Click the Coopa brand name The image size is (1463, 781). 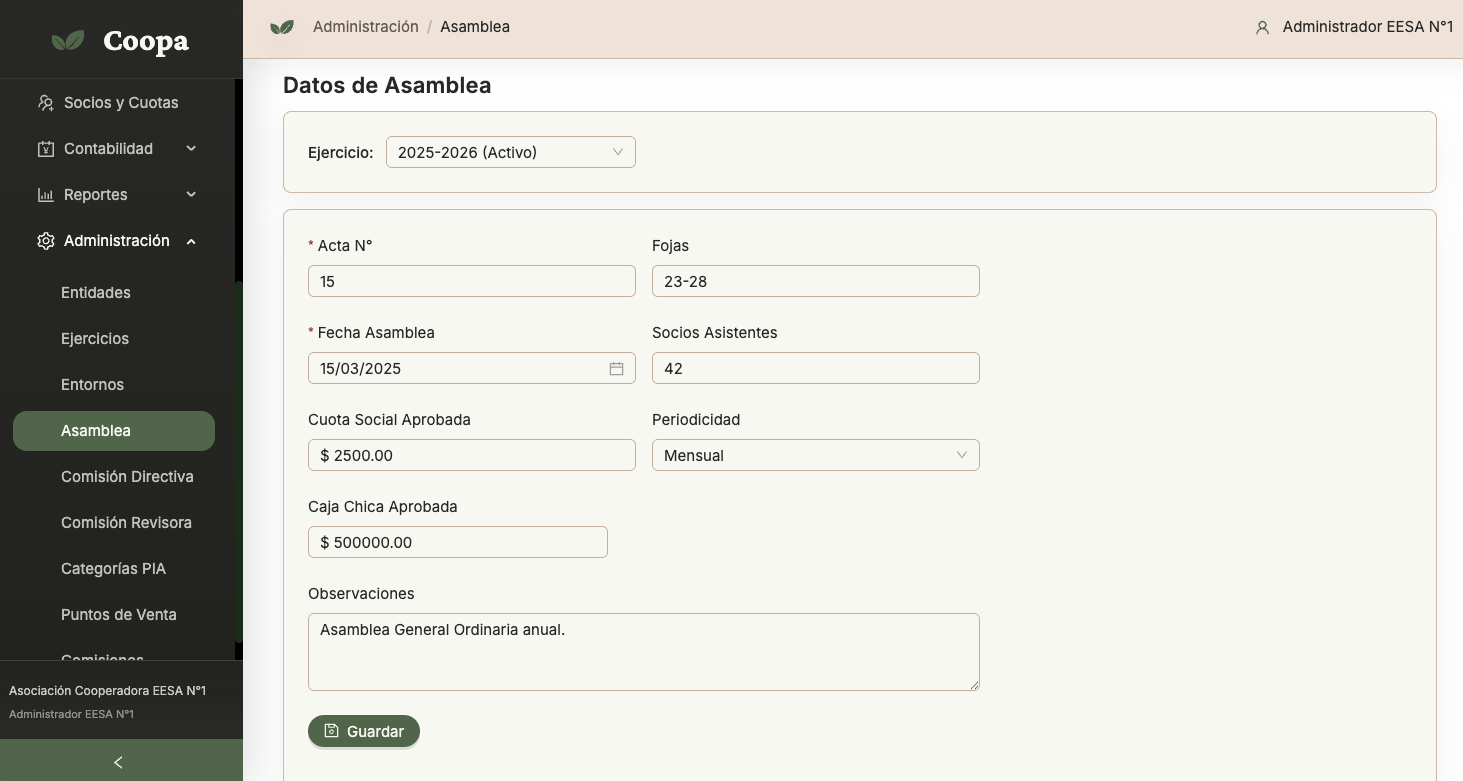point(146,41)
